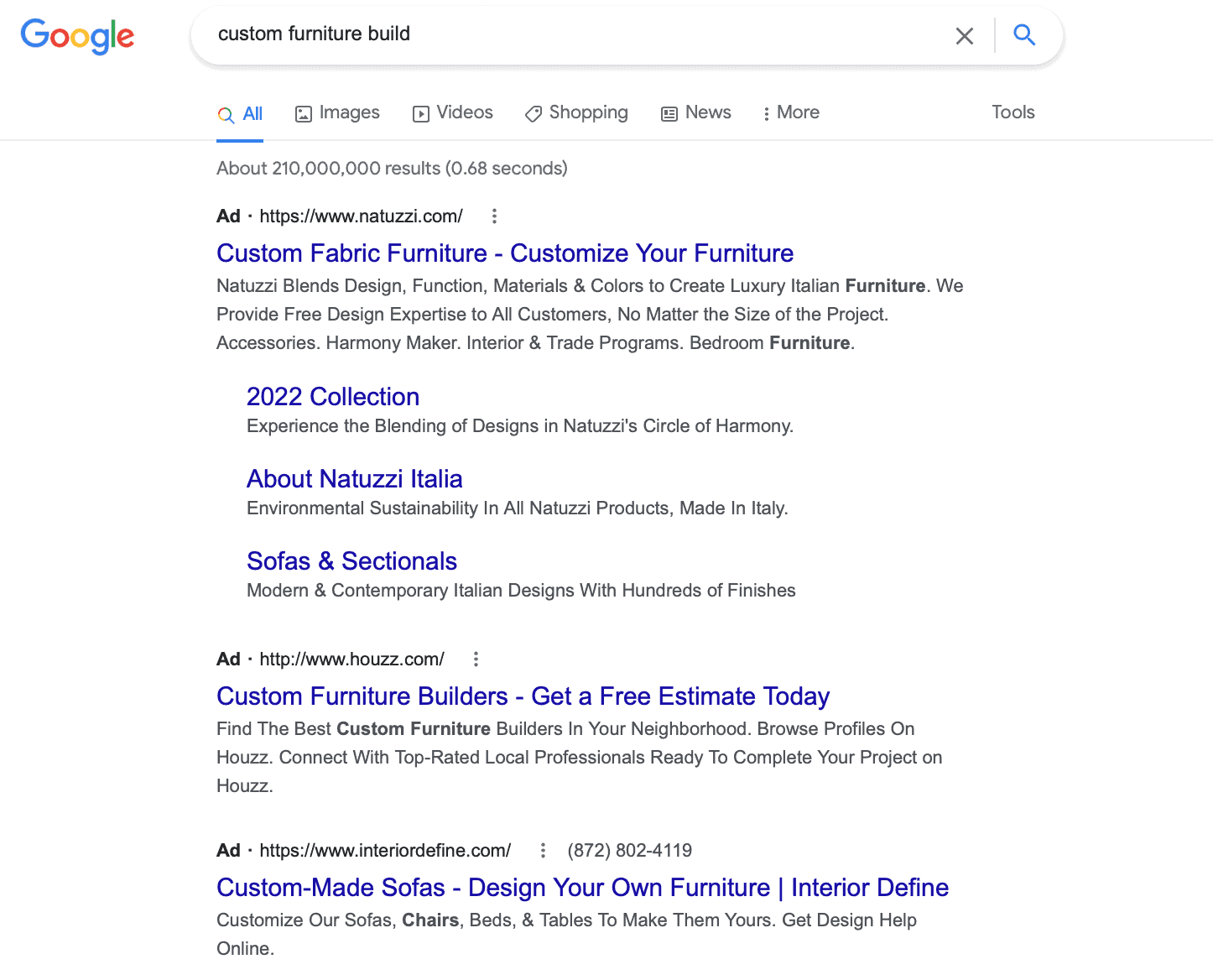
Task: Switch to the Shopping tab
Action: tap(576, 112)
